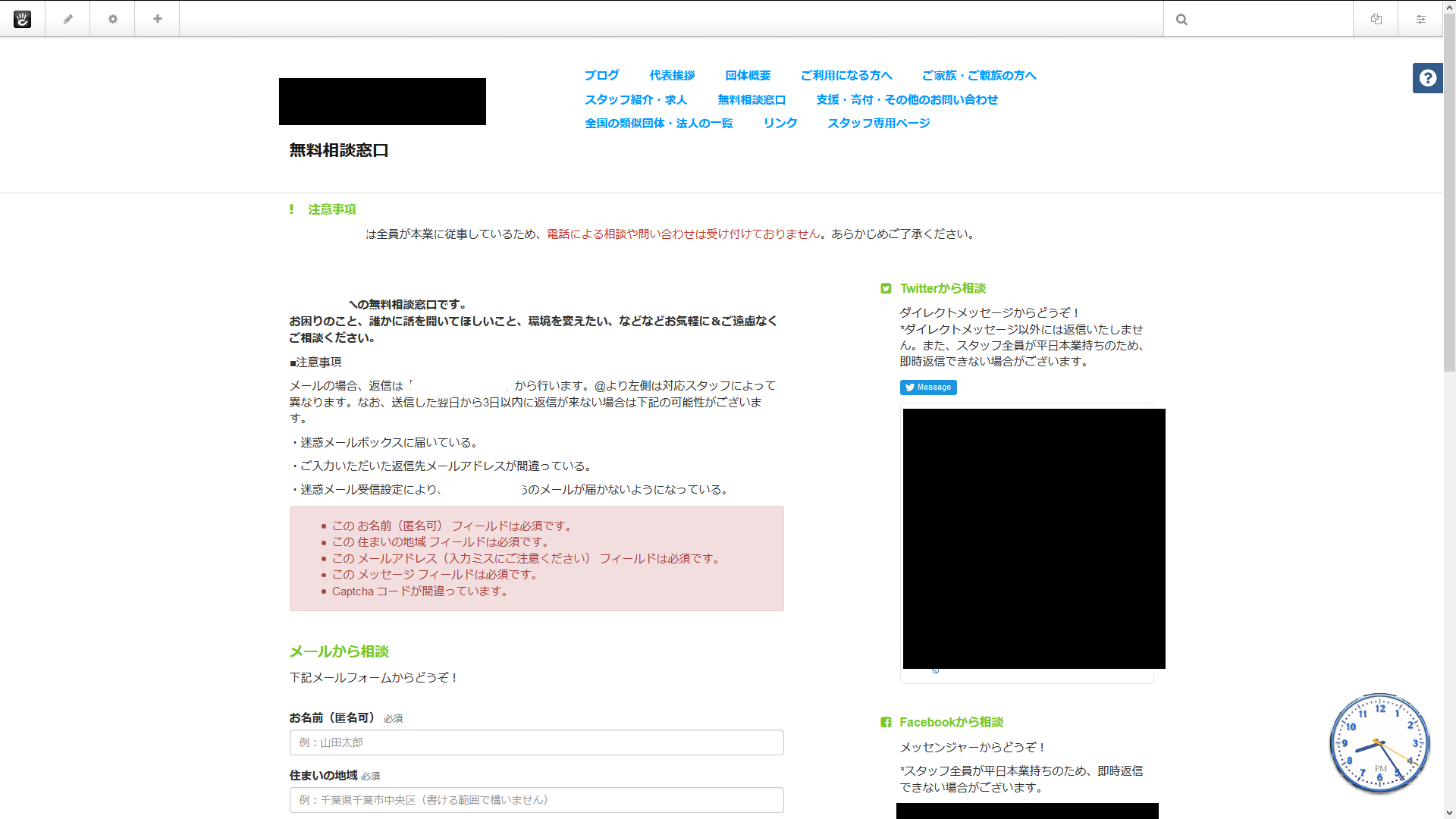Screen dimensions: 1456x819
Task: Click the analog clock widget
Action: (x=1379, y=743)
